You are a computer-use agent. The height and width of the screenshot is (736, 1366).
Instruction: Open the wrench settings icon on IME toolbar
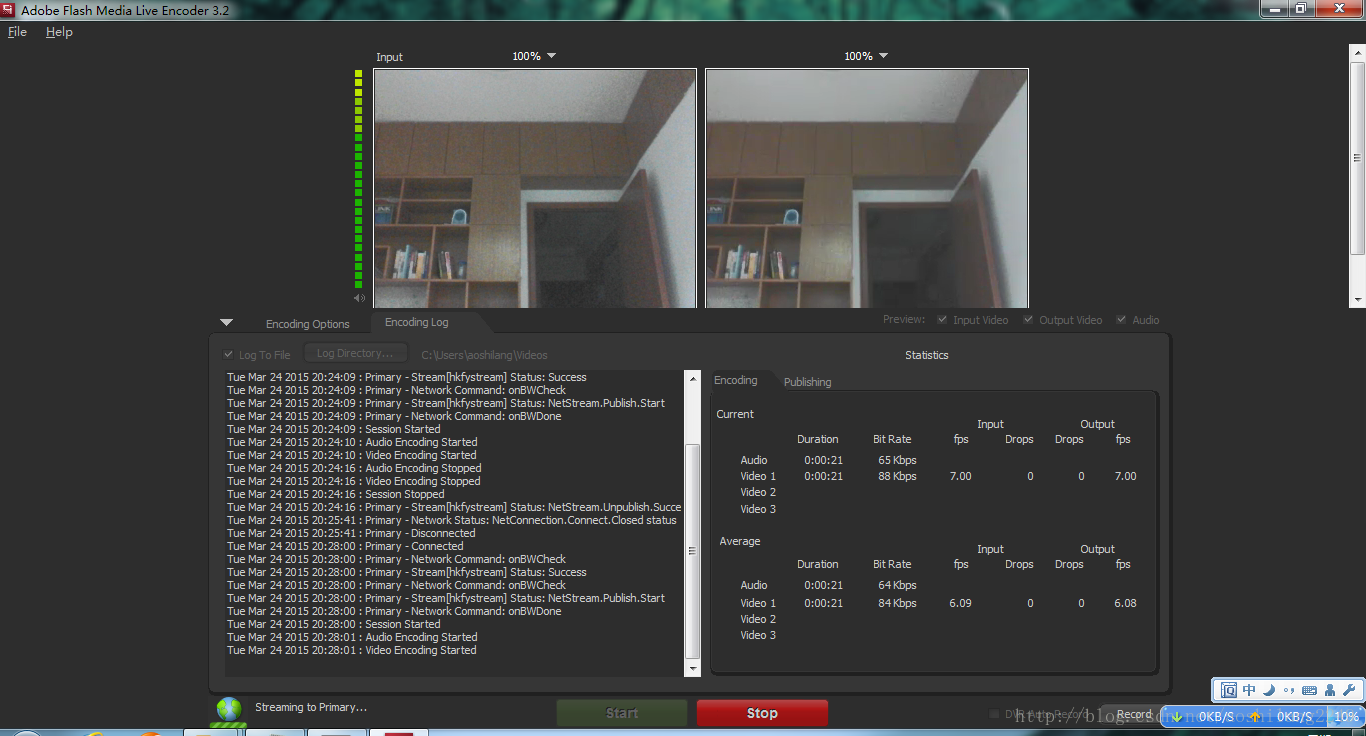coord(1349,690)
